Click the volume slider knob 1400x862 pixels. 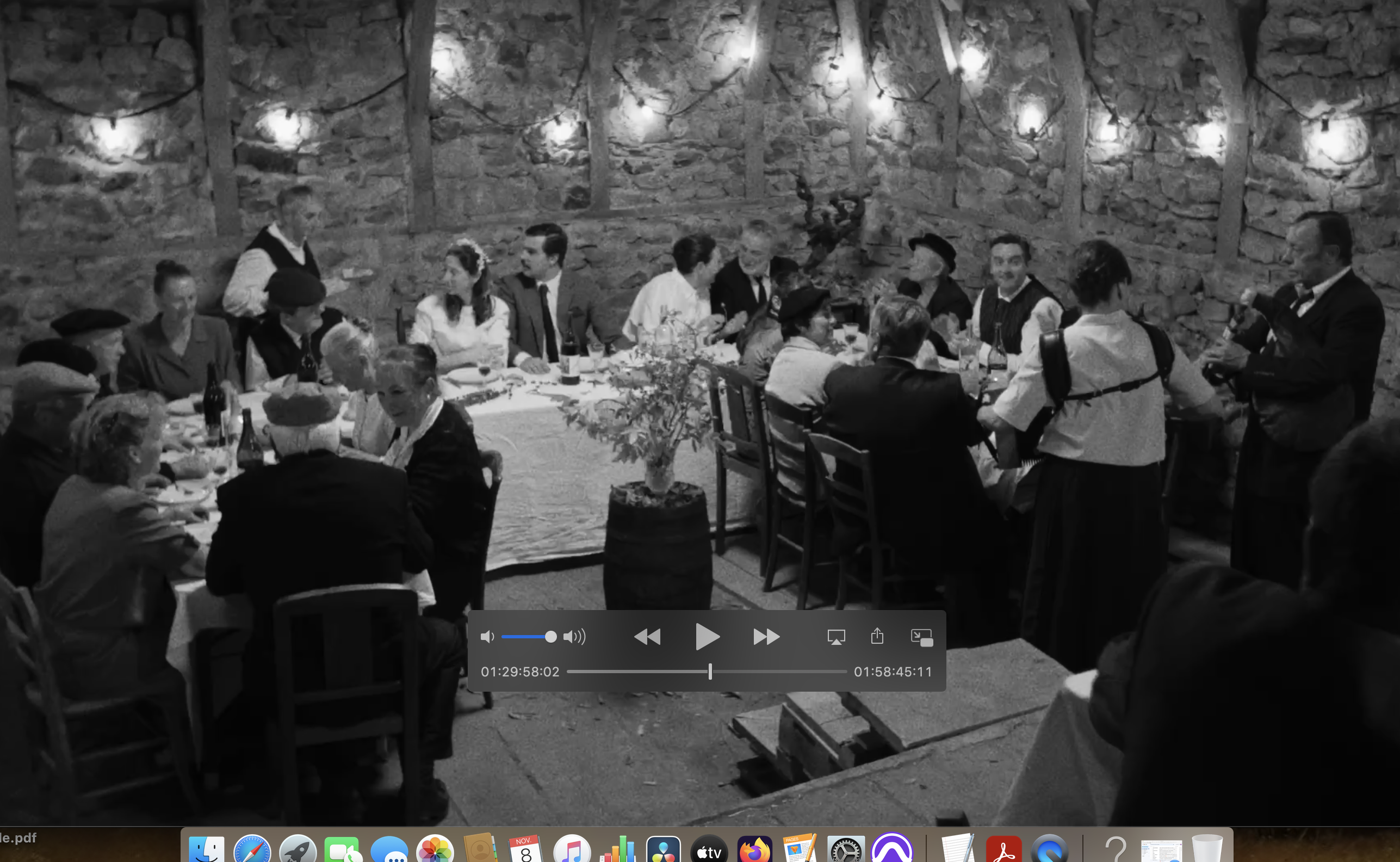[x=550, y=636]
